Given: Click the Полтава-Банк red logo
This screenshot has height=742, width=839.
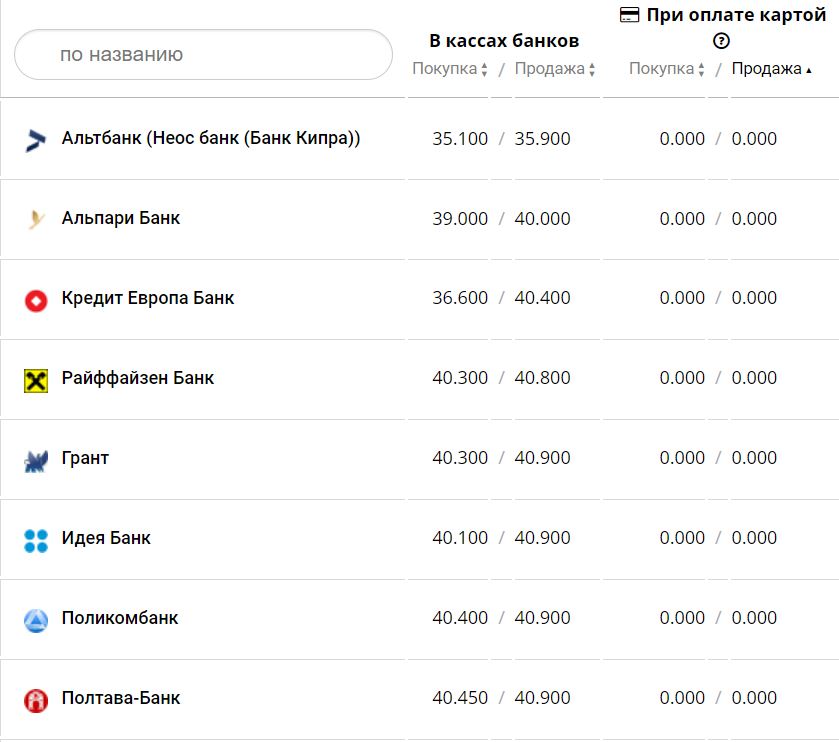Looking at the screenshot, I should [36, 700].
